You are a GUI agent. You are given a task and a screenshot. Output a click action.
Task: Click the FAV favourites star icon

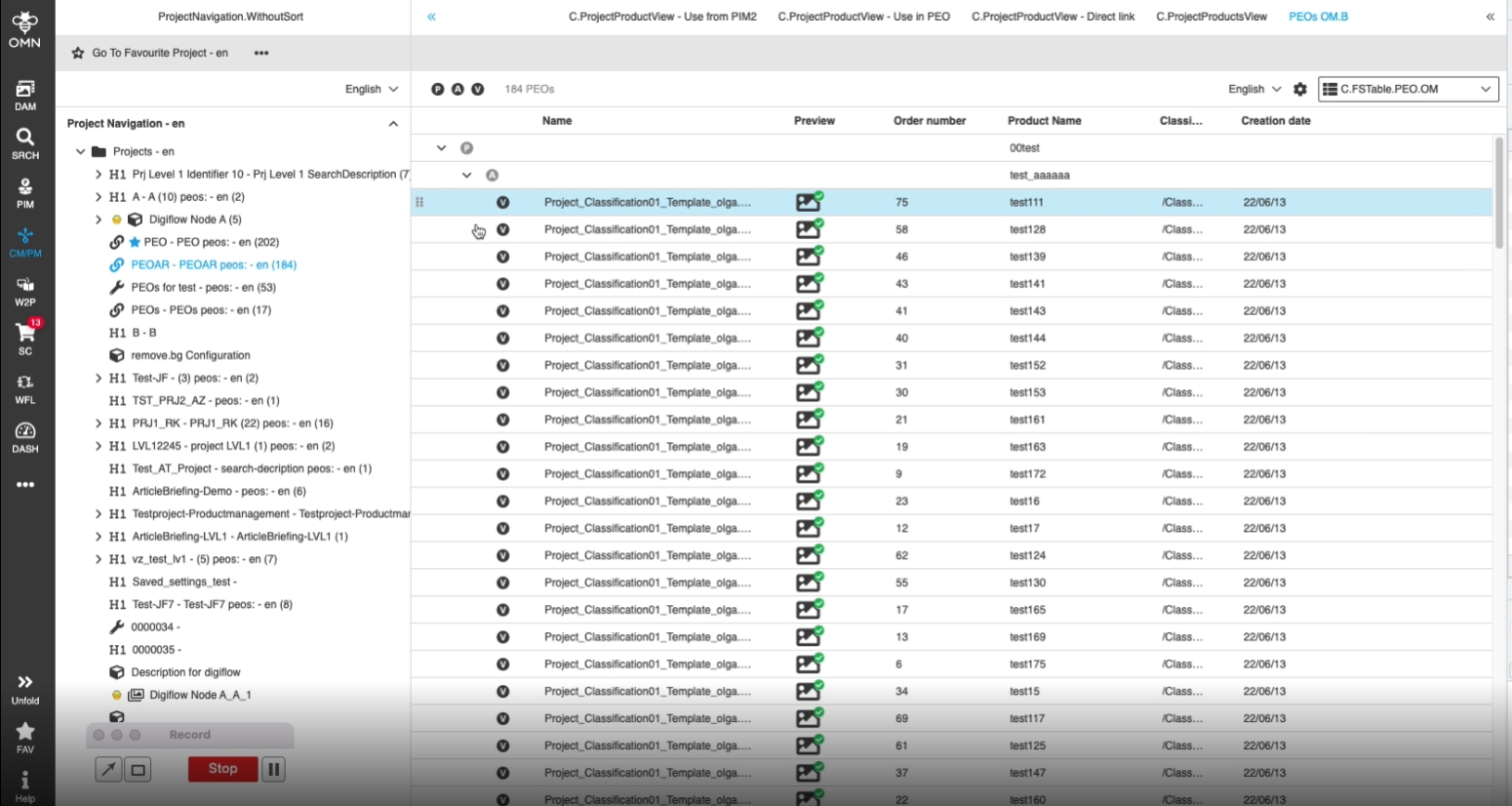(25, 736)
